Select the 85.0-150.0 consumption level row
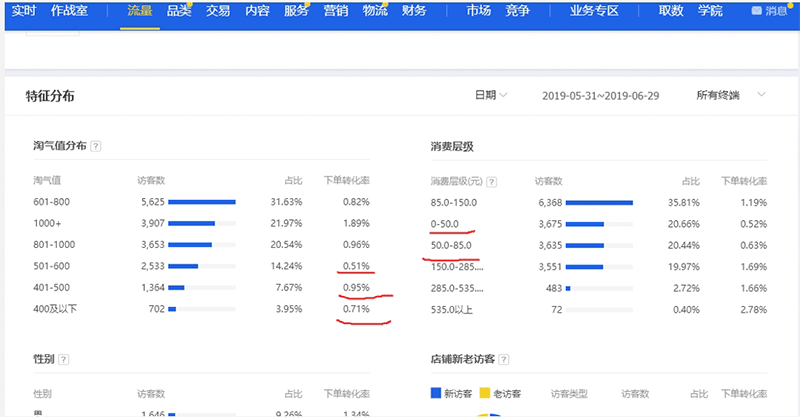Image resolution: width=800 pixels, height=417 pixels. pos(453,201)
